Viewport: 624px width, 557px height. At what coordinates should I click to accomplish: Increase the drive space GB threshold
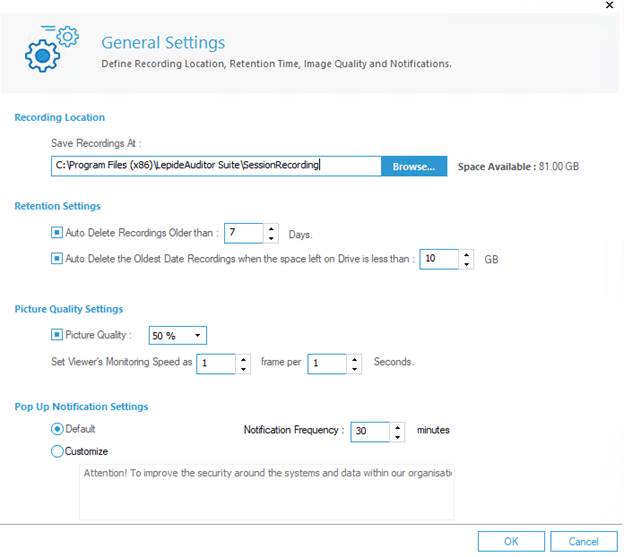point(466,255)
